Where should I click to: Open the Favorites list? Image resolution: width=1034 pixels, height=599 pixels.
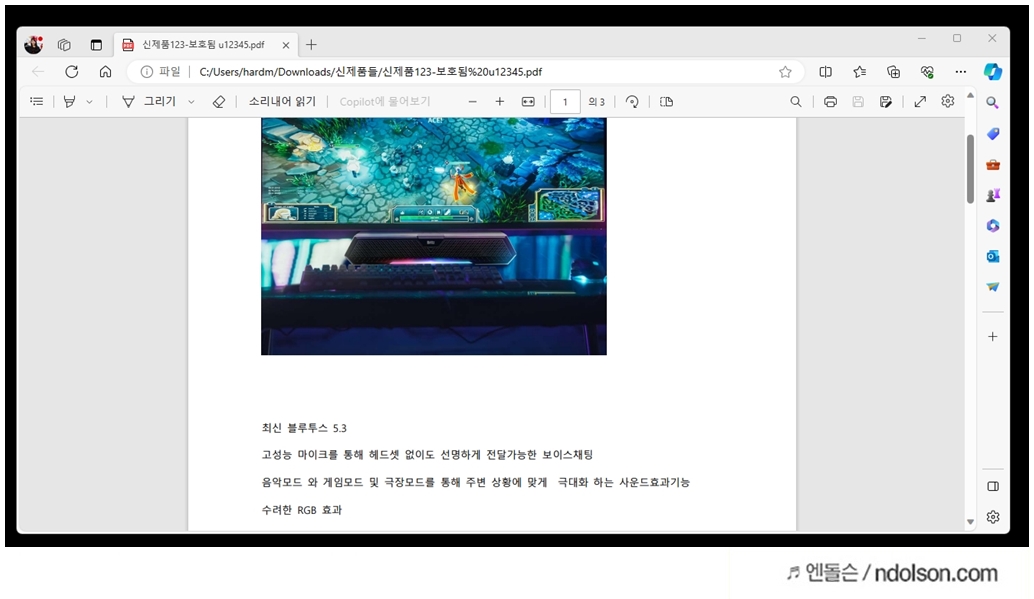(x=859, y=72)
